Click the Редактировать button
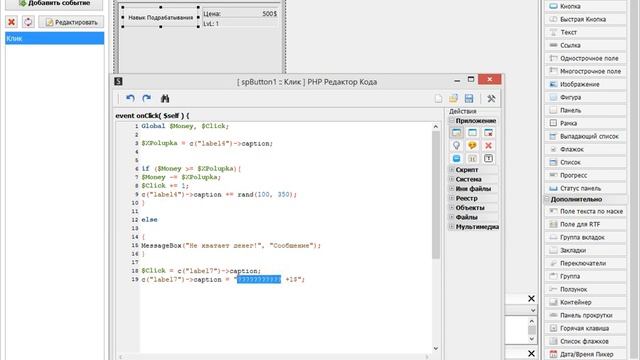Viewport: 640px width, 360px height. pos(71,22)
